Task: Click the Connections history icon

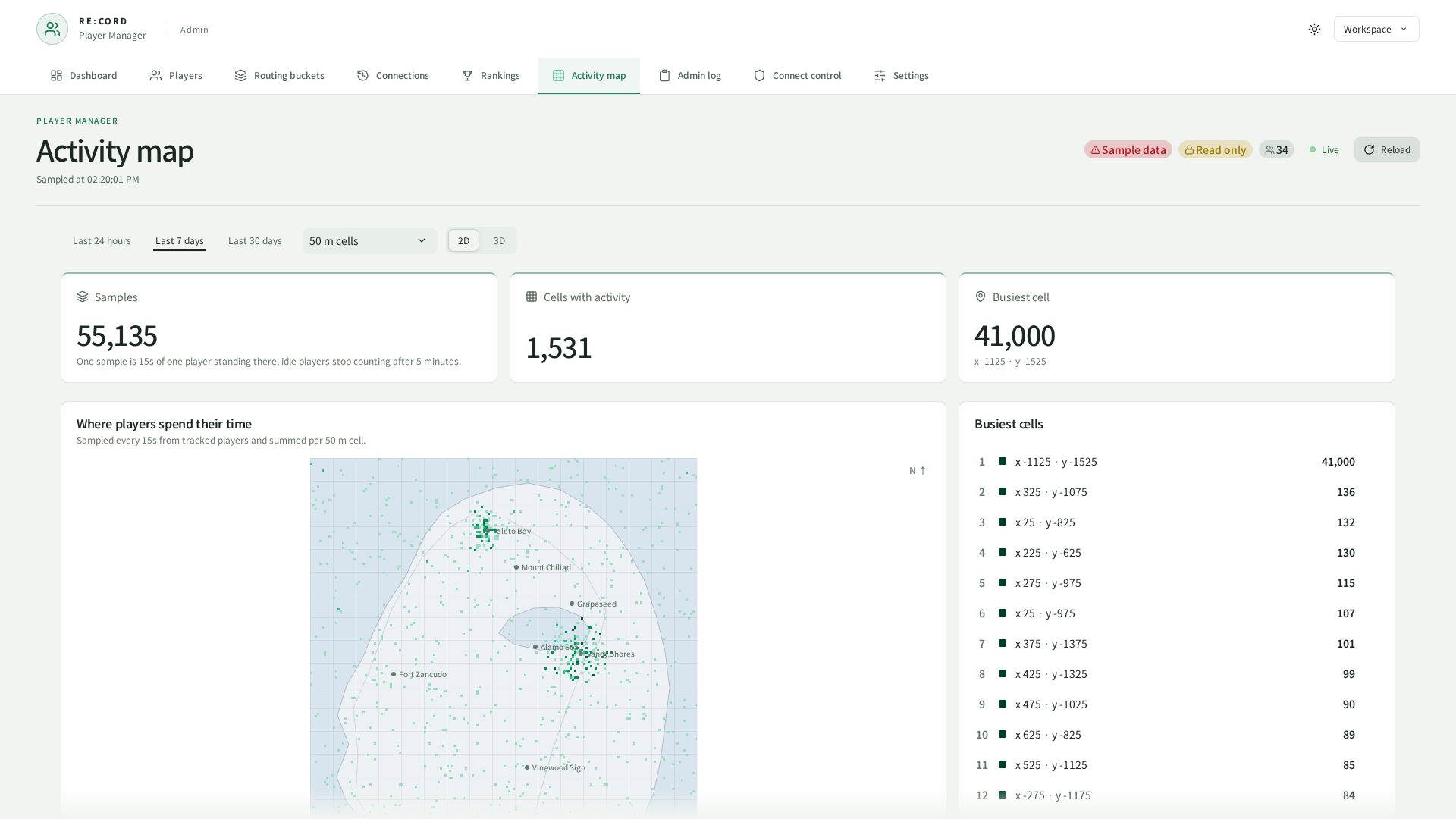Action: click(362, 76)
